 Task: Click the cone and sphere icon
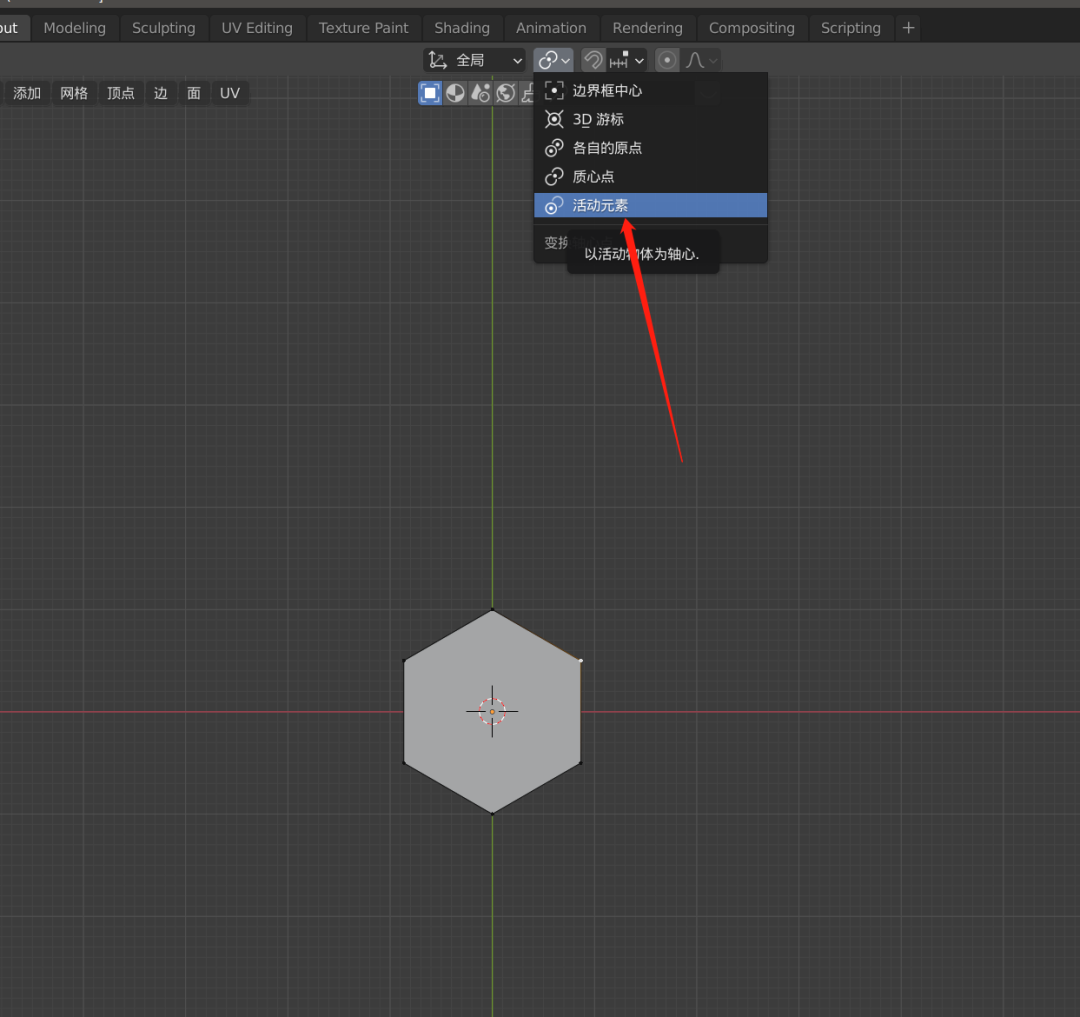pos(481,93)
